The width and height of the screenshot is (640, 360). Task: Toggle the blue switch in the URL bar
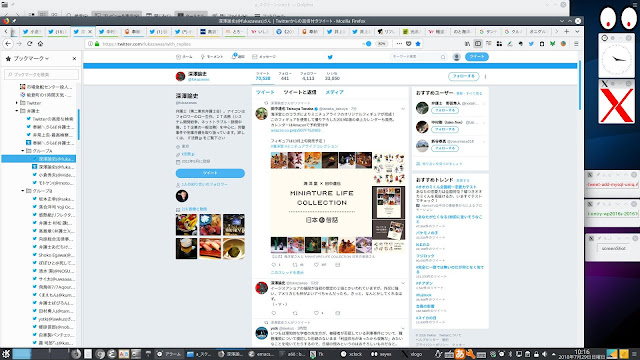click(368, 44)
